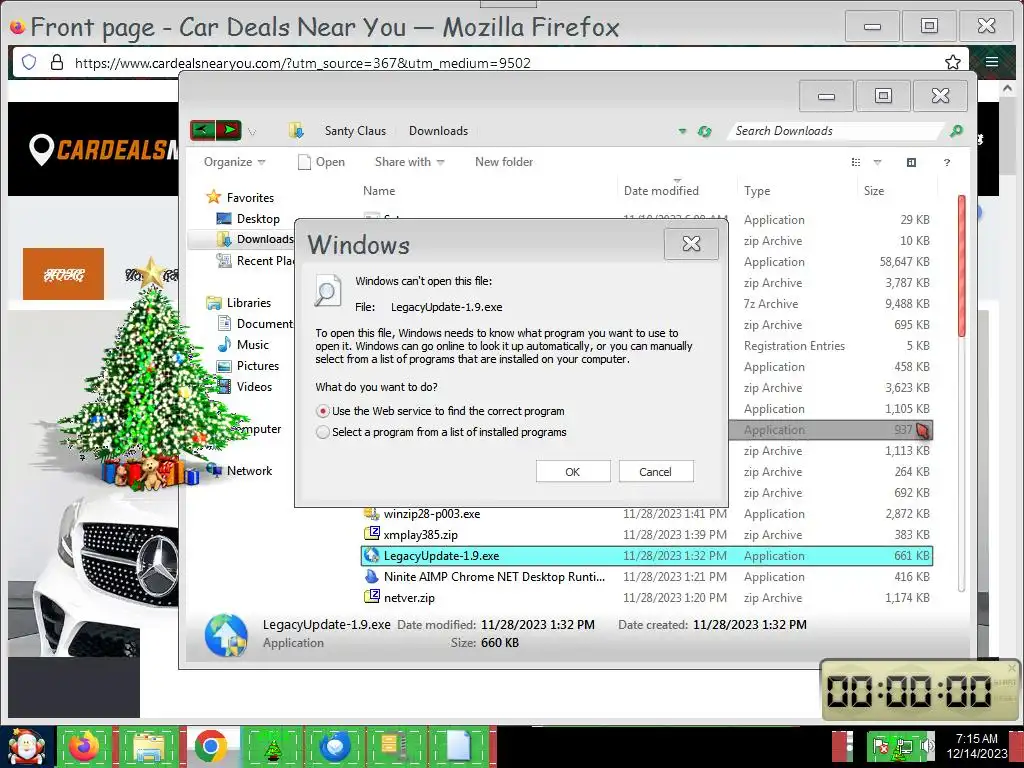Click the Explorer Forward navigation arrow

click(229, 131)
